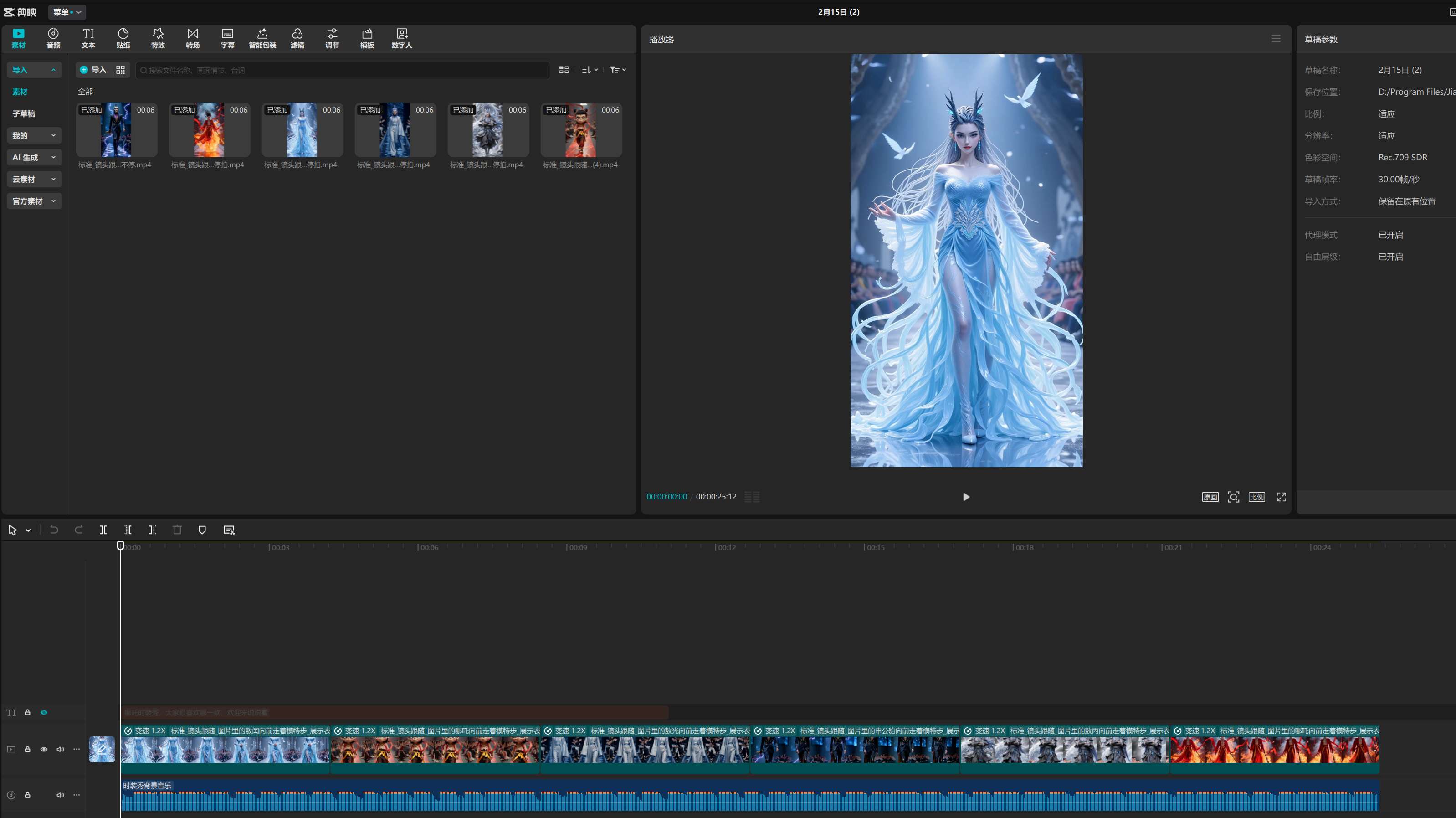Play the video in the player
1456x818 pixels.
(966, 497)
